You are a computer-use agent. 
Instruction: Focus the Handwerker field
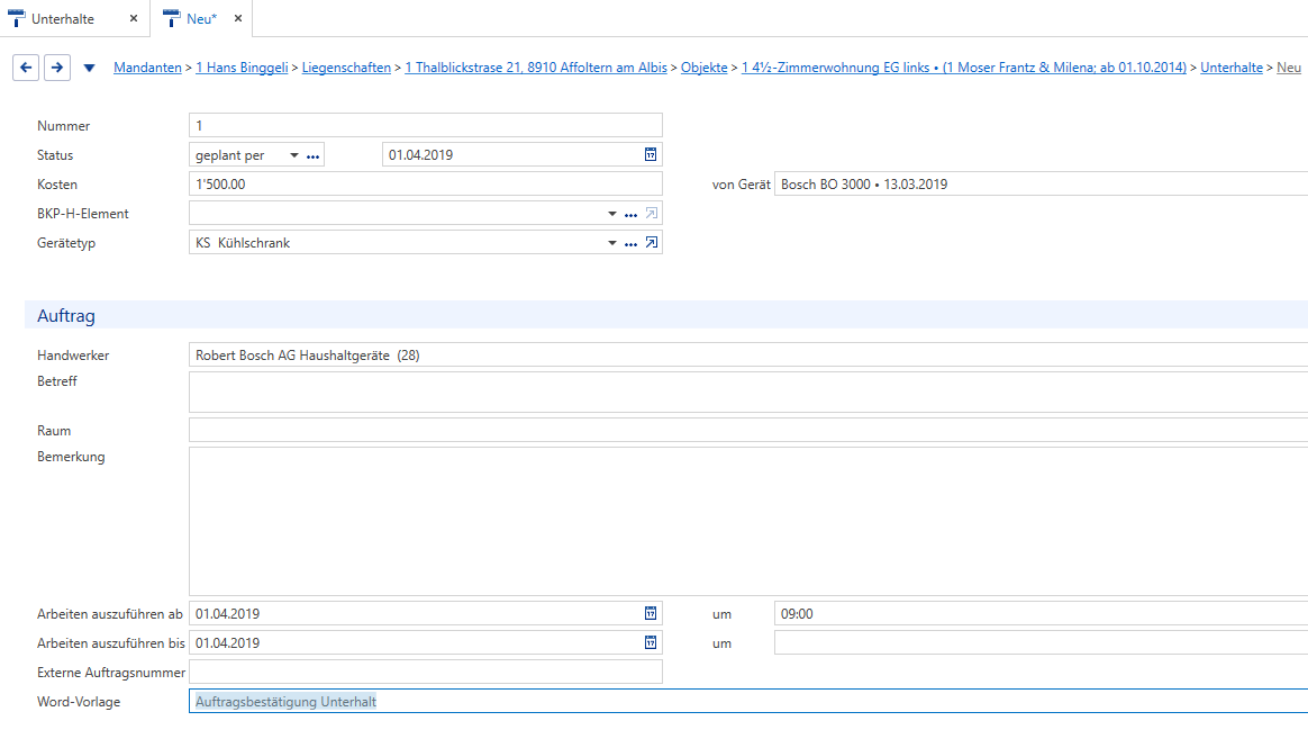tap(748, 355)
